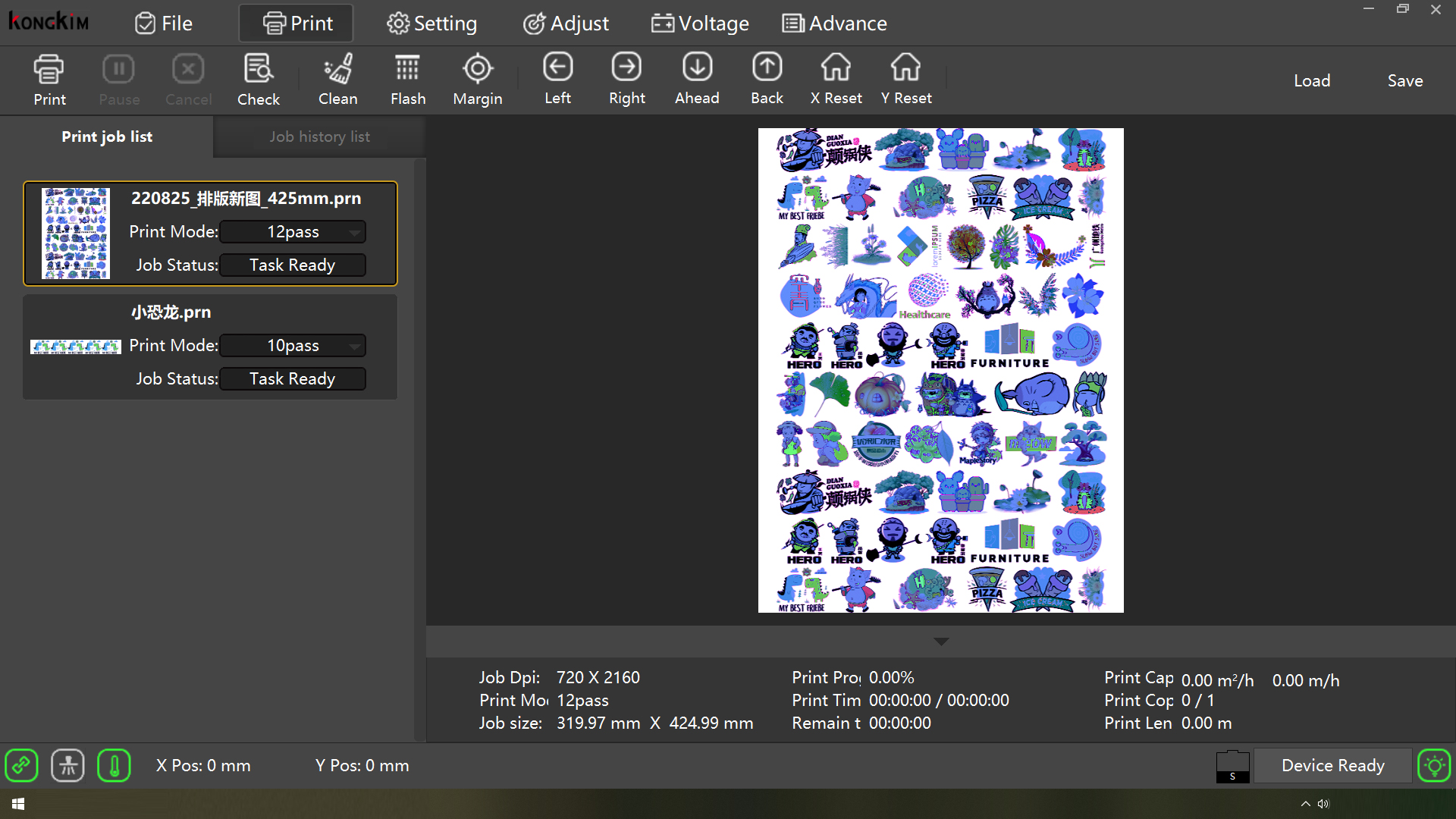
Task: Switch to Job history list tab
Action: pos(319,136)
